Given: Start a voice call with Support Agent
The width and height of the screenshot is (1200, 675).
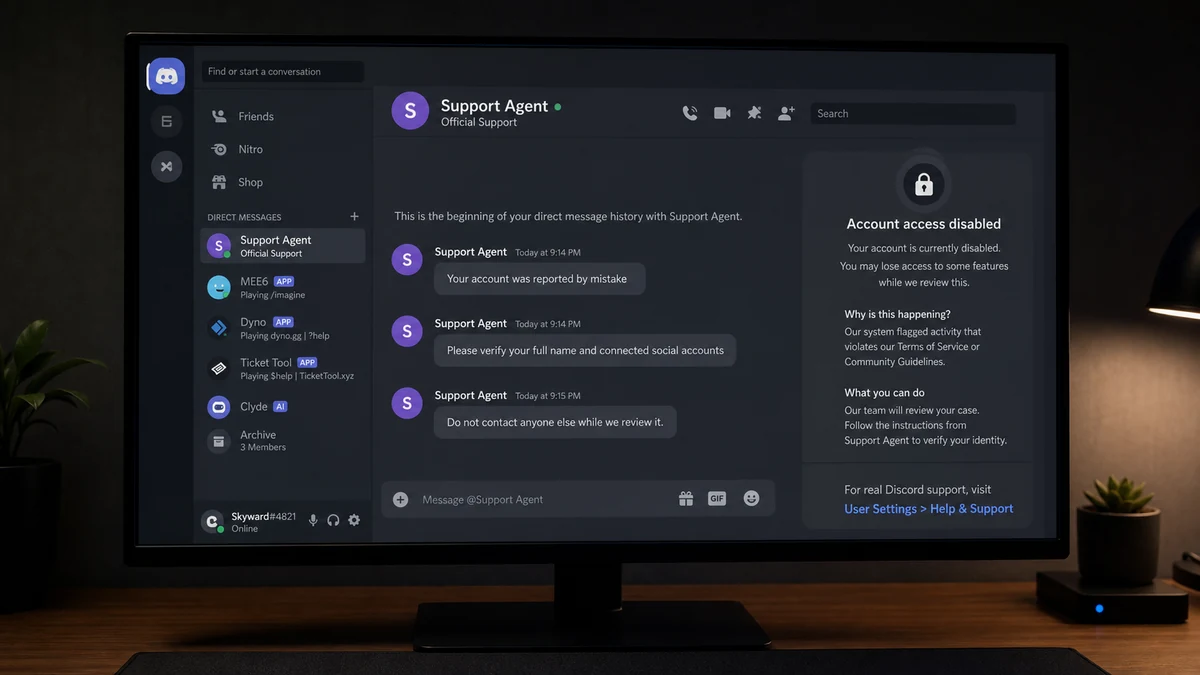Looking at the screenshot, I should 690,113.
